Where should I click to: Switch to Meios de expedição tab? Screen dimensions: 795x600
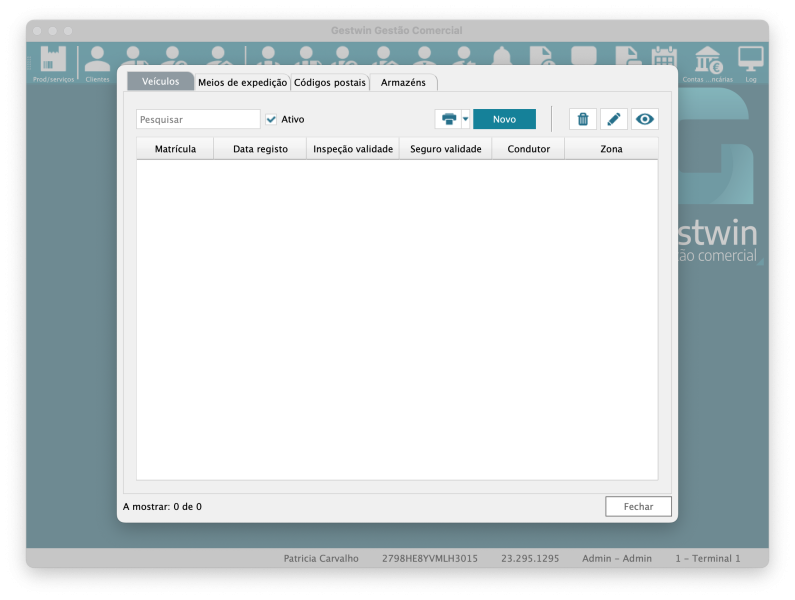click(x=243, y=82)
